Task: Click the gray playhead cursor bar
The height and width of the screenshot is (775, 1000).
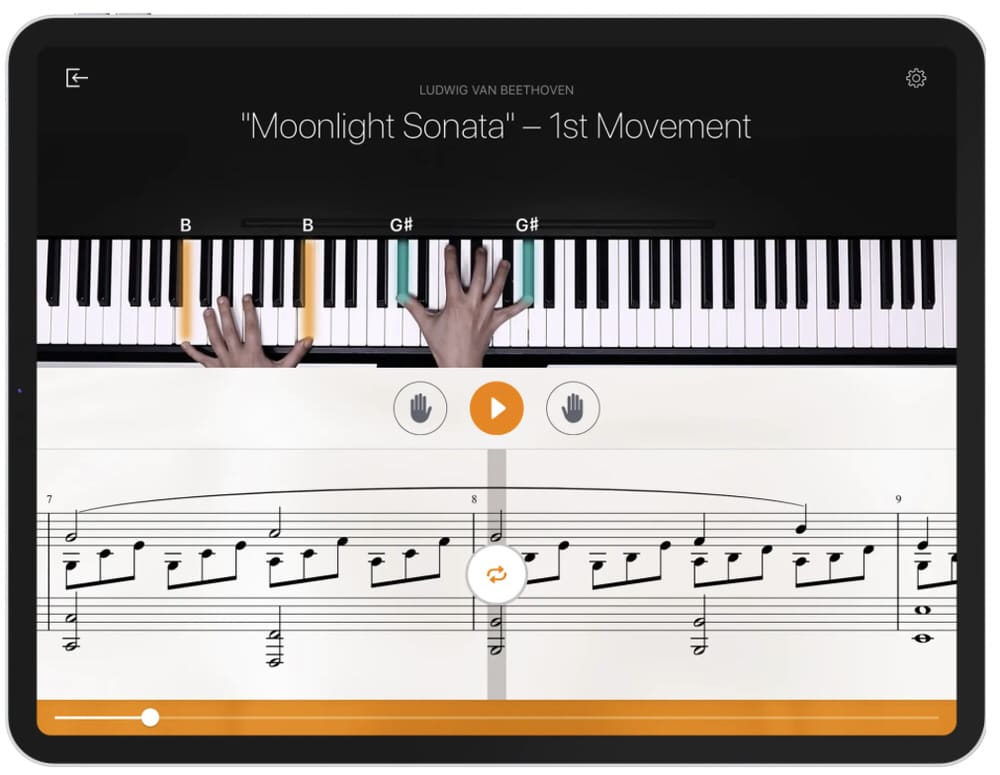Action: coord(496,574)
